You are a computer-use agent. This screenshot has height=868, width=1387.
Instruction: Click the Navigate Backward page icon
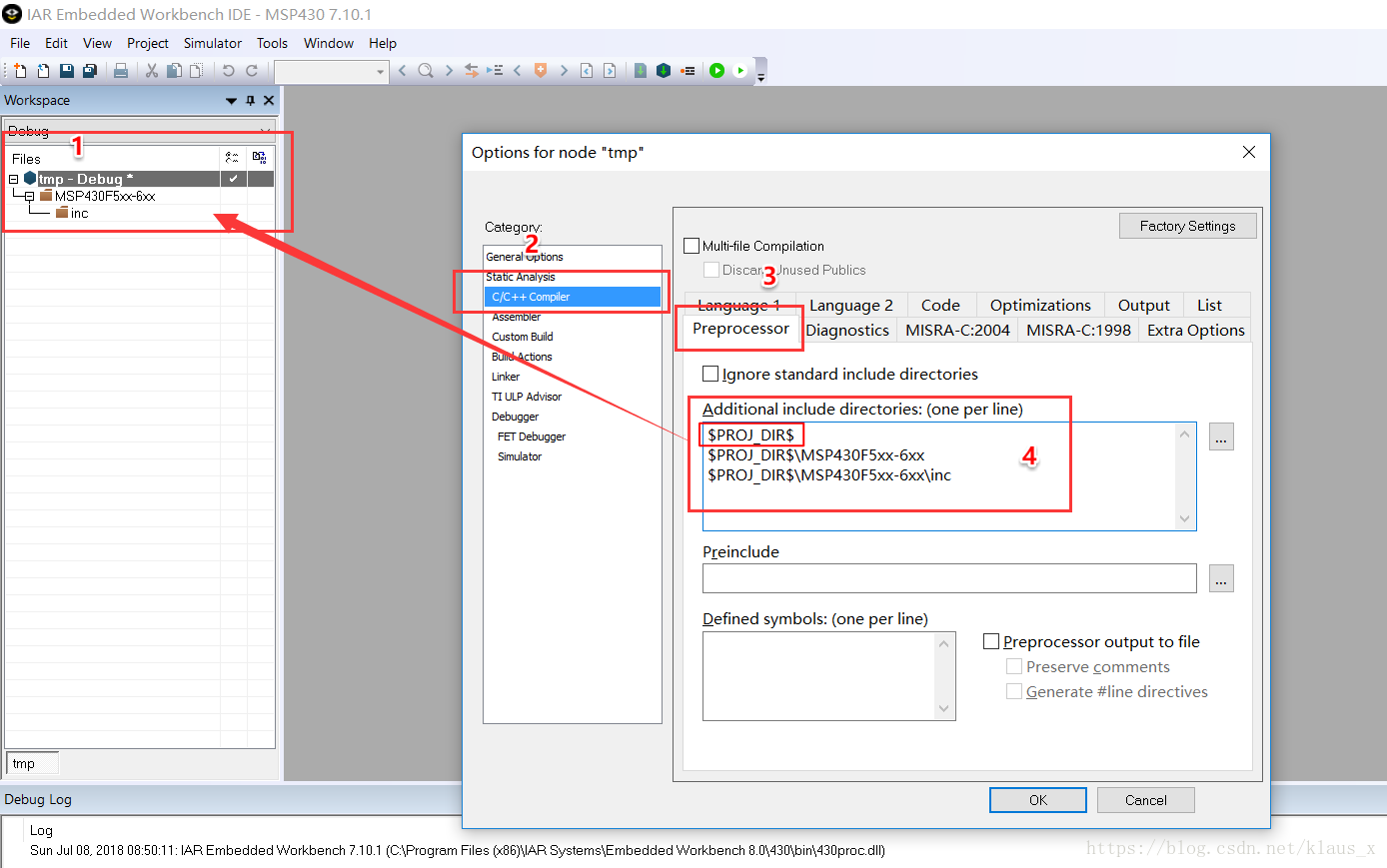(587, 71)
